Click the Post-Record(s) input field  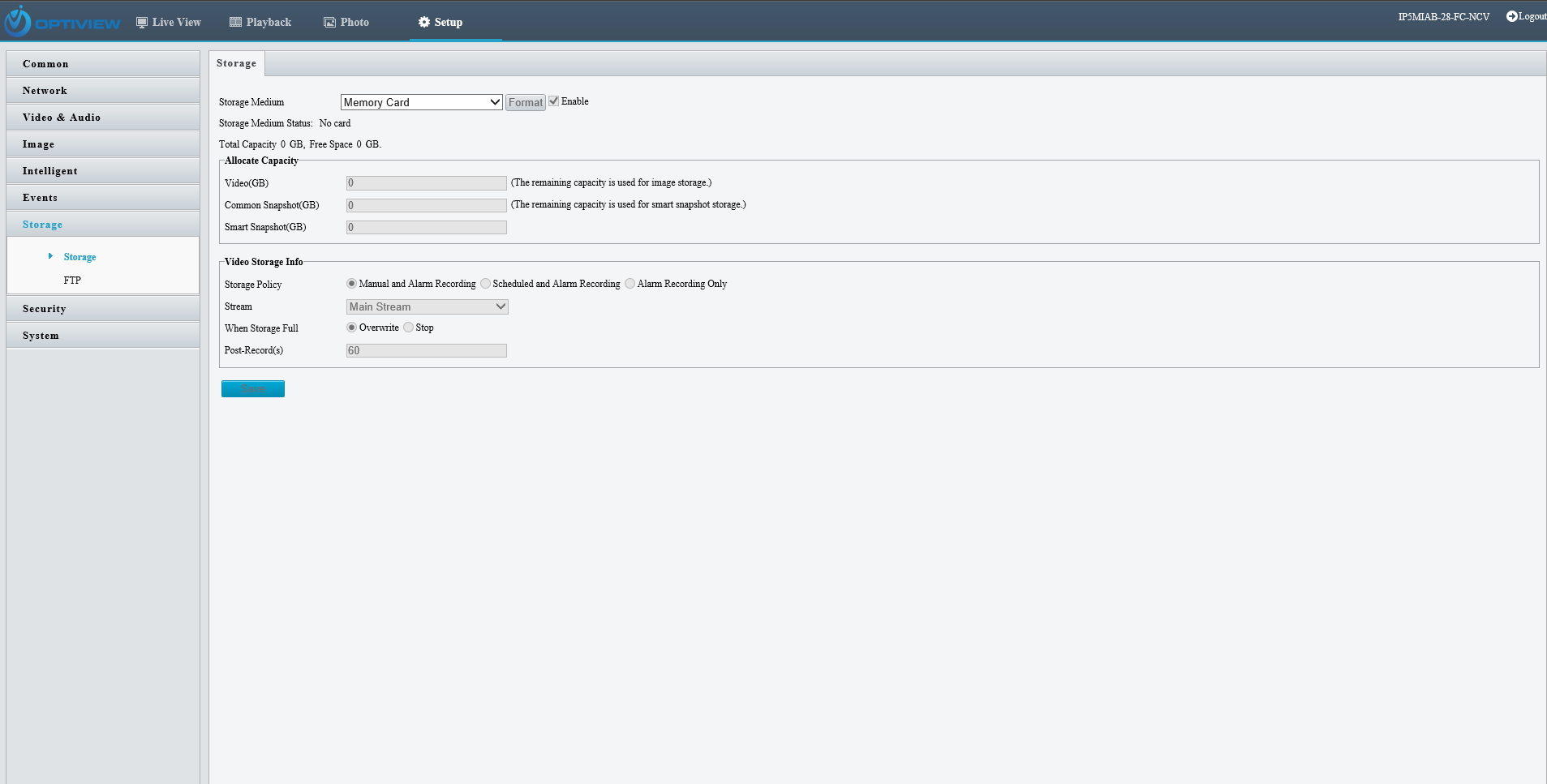coord(426,351)
